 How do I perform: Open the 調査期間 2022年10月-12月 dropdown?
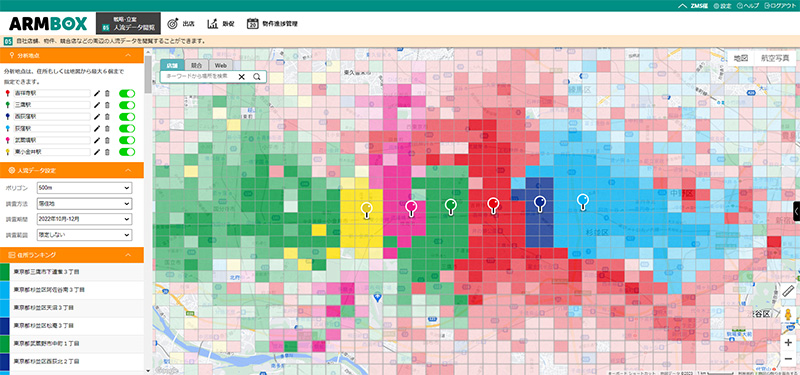(x=84, y=219)
